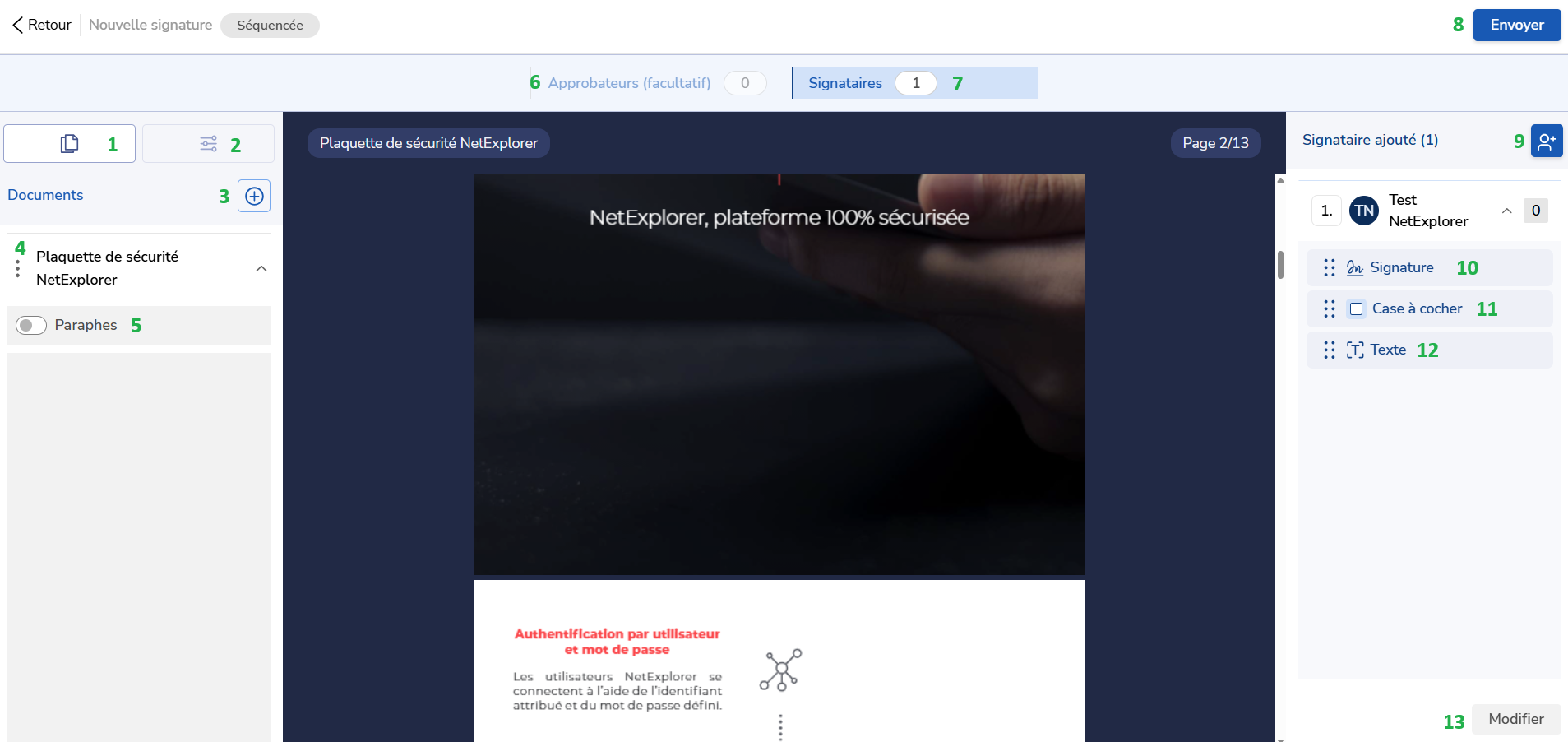
Task: Collapse the Plaquette de sécurité NetExplorer document
Action: tap(261, 269)
